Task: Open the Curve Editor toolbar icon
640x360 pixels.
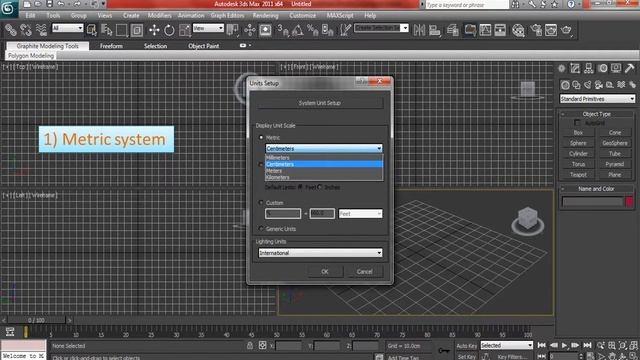Action: click(x=485, y=30)
